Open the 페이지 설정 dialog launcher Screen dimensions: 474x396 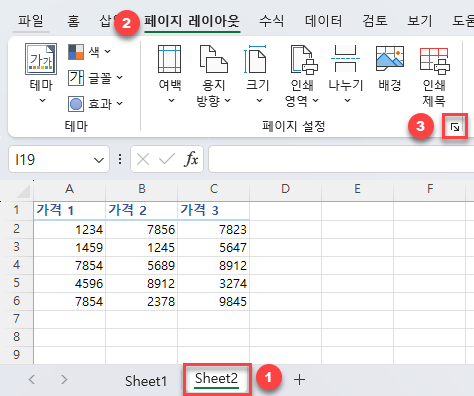[455, 127]
